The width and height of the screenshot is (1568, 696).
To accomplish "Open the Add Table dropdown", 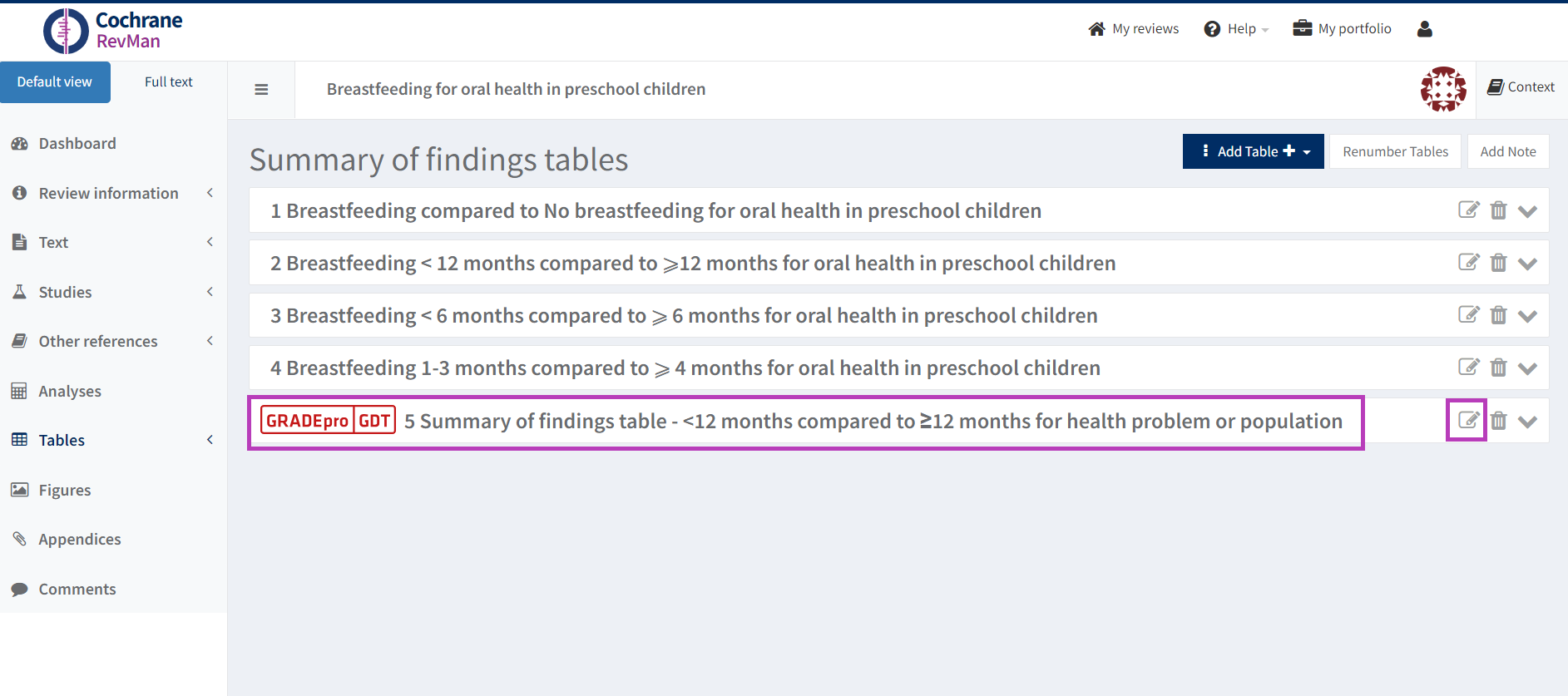I will pyautogui.click(x=1253, y=151).
